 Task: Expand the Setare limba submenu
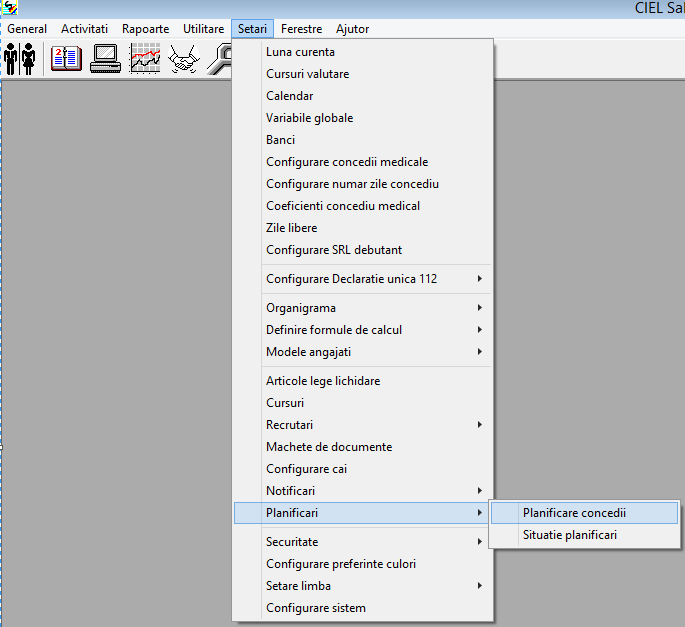(x=363, y=586)
